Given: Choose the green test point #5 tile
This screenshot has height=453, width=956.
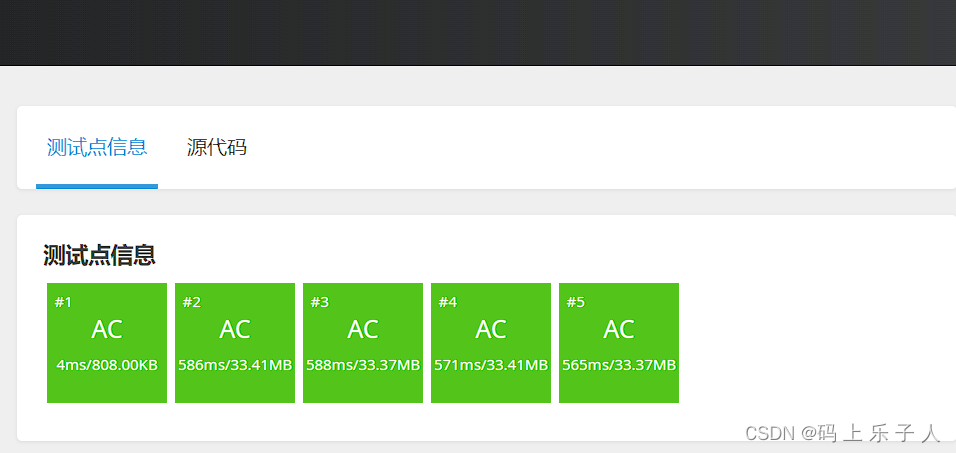Looking at the screenshot, I should pyautogui.click(x=619, y=343).
